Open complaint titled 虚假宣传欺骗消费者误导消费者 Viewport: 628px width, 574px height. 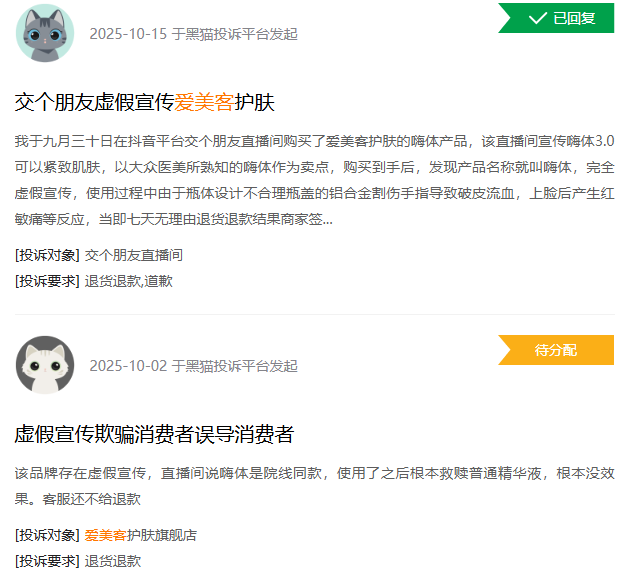[155, 434]
